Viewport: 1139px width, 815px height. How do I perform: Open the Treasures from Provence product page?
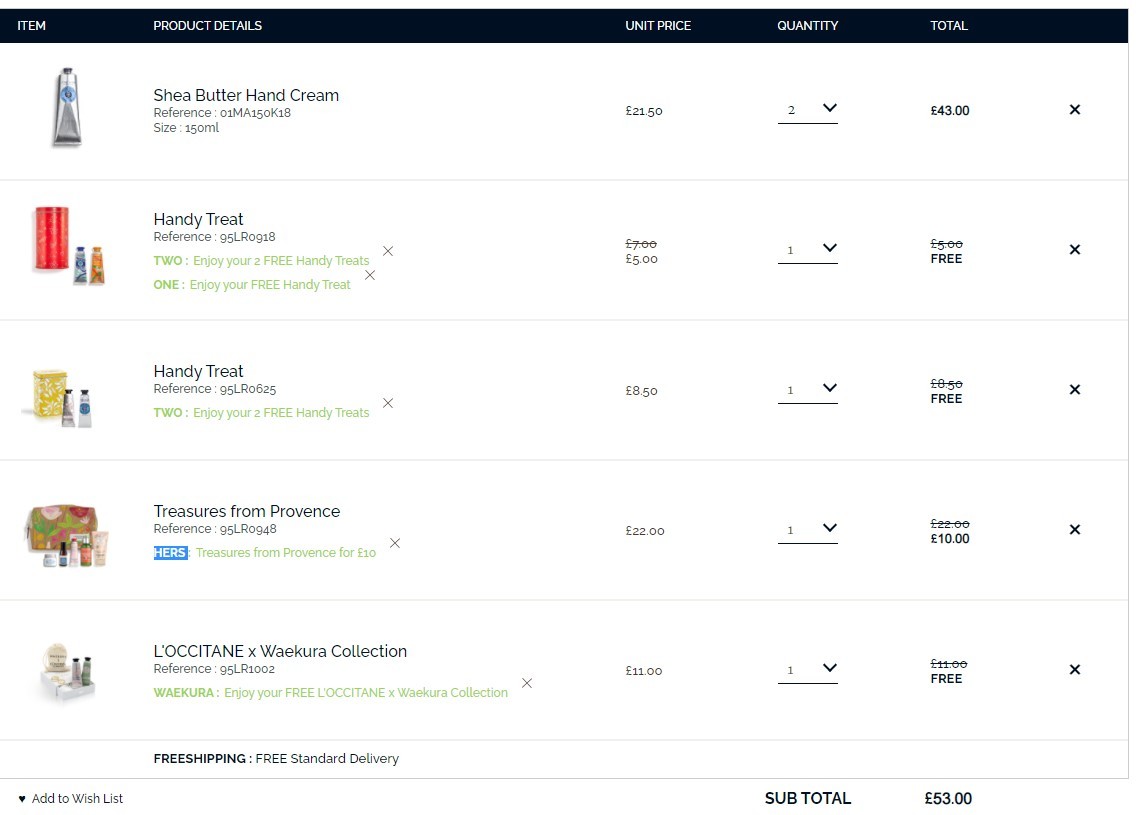pos(246,511)
